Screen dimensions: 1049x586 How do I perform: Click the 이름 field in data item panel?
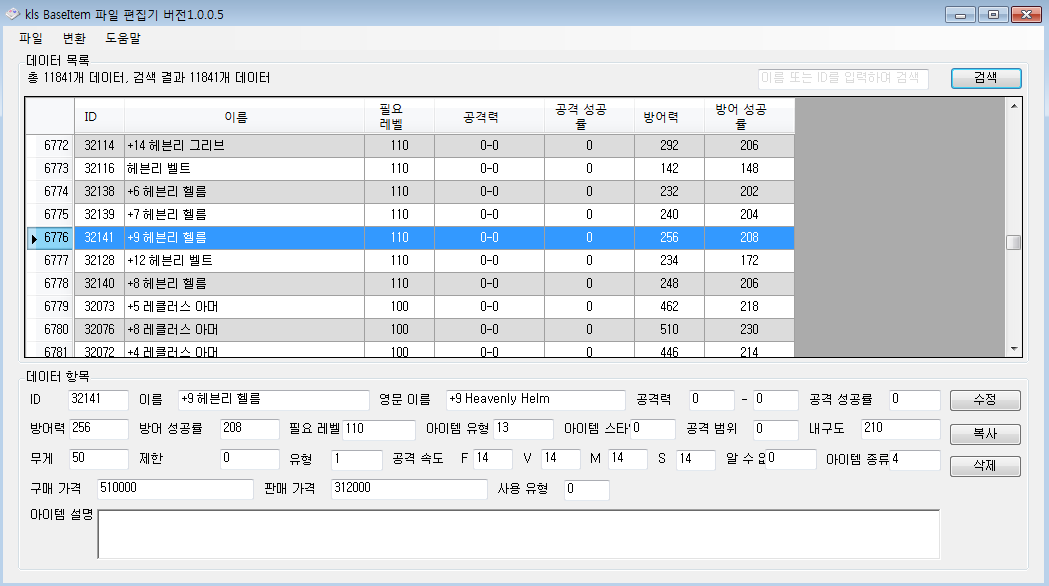pos(274,399)
